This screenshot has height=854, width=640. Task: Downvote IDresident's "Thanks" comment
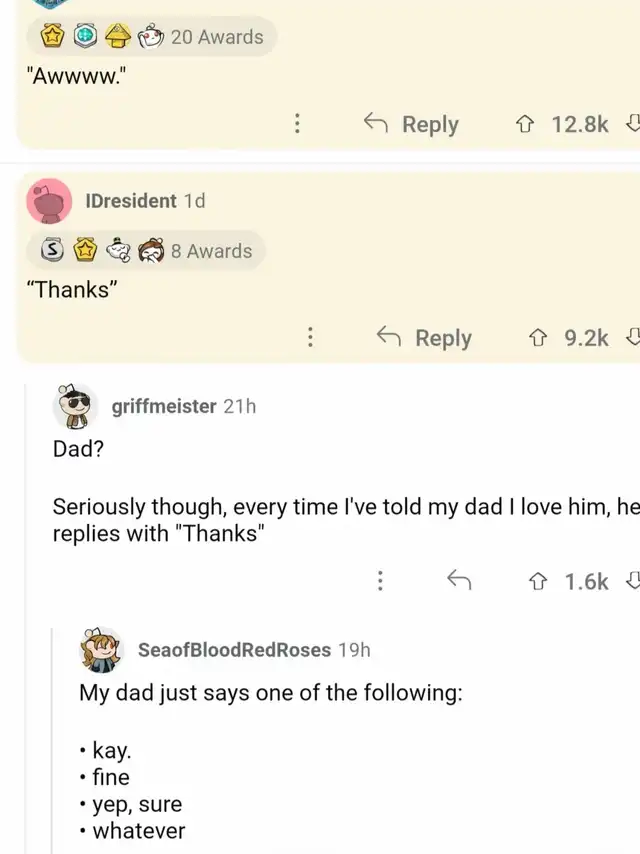click(631, 338)
